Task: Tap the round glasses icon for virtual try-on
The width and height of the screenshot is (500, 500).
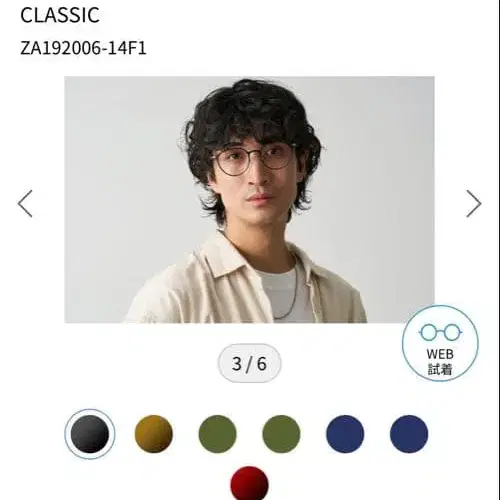Action: coord(440,332)
